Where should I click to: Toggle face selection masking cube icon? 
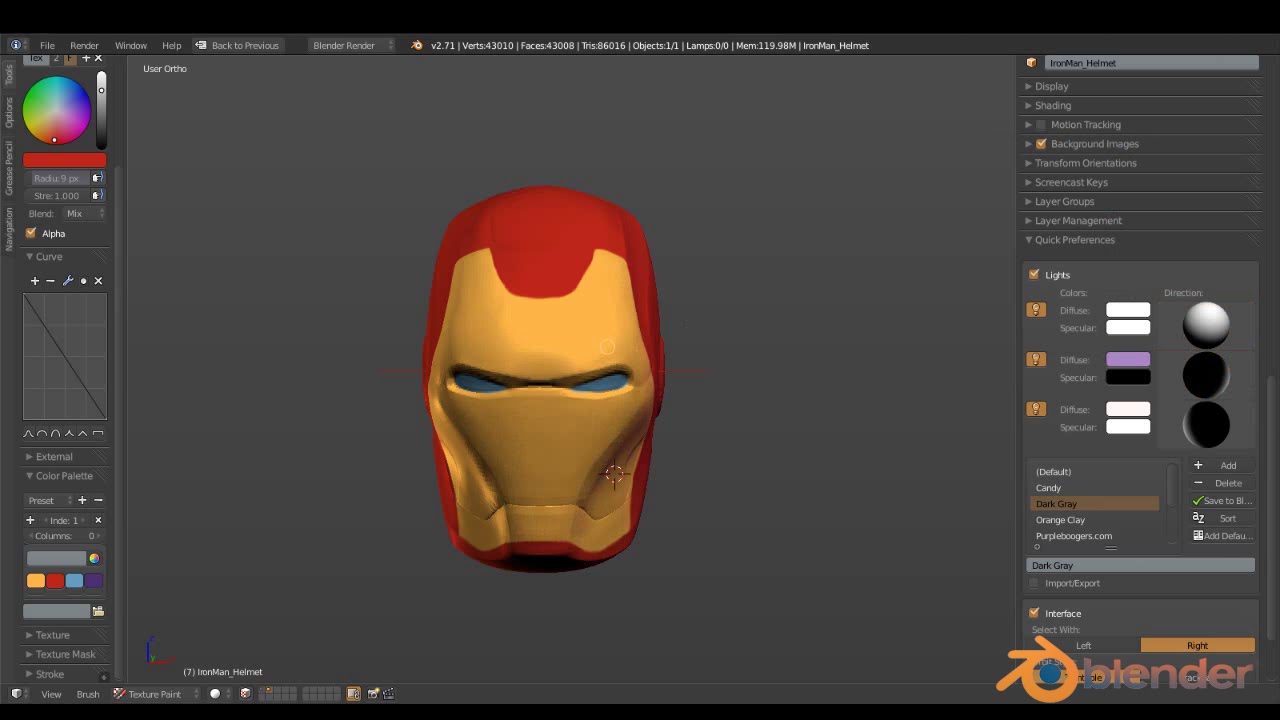click(245, 694)
